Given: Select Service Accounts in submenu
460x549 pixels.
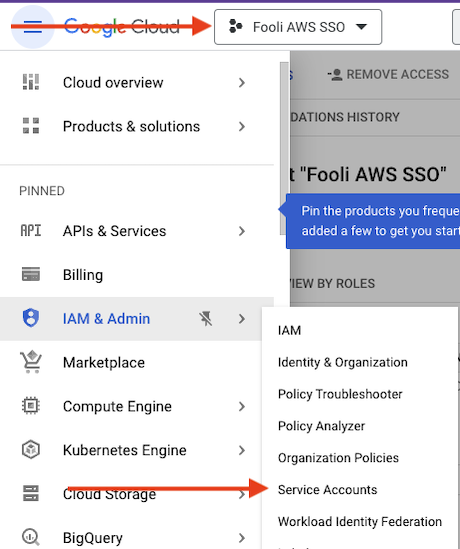Looking at the screenshot, I should [x=327, y=490].
